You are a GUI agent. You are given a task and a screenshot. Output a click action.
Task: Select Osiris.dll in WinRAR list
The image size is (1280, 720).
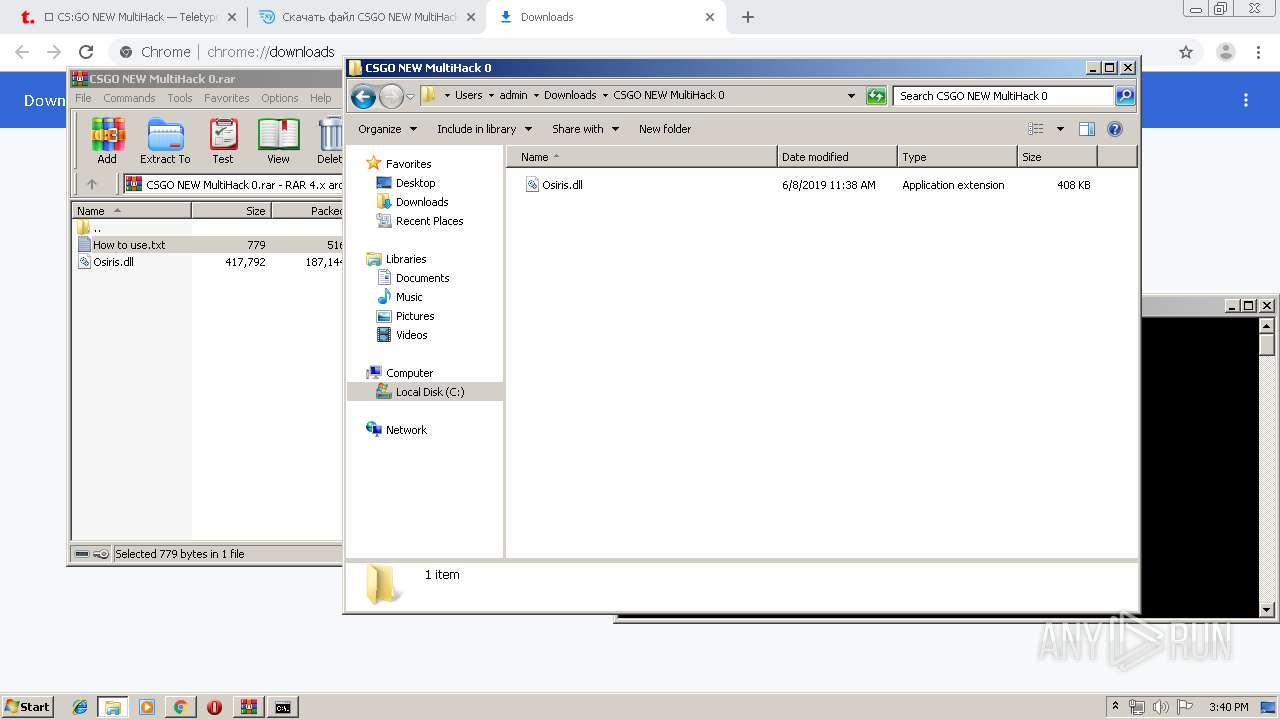click(113, 262)
